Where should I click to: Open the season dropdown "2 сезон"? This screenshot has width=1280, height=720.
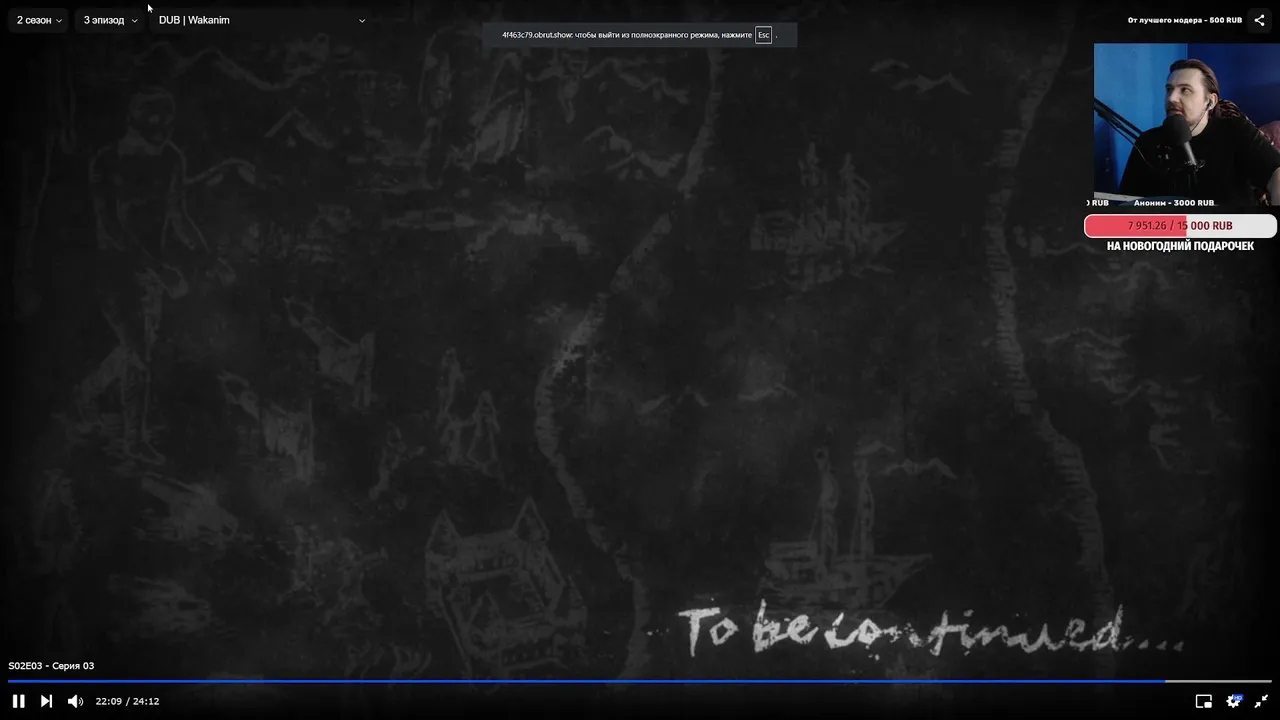tap(39, 20)
